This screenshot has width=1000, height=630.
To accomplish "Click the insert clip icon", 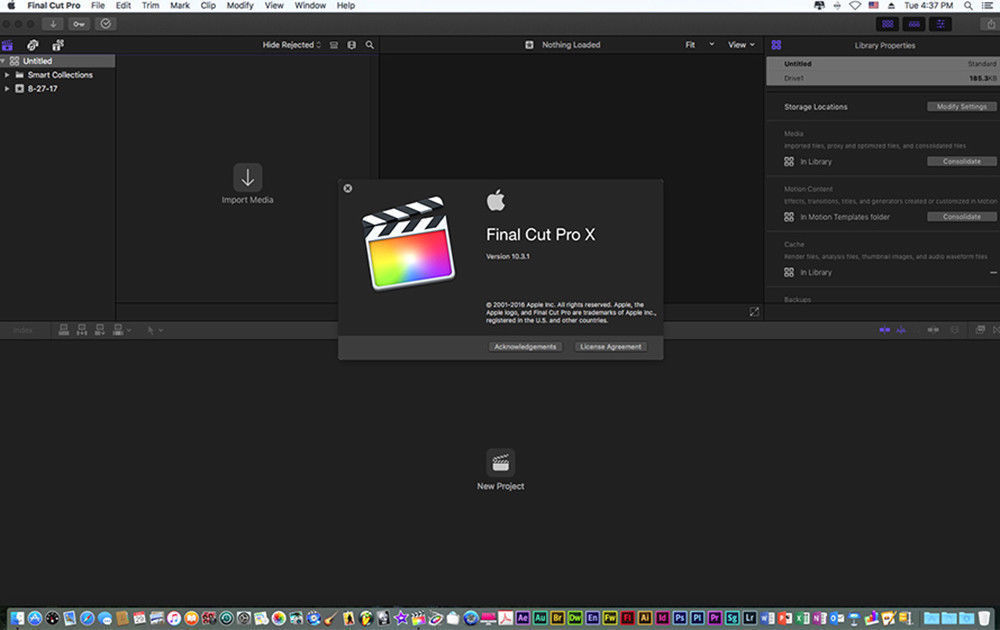I will tap(82, 330).
